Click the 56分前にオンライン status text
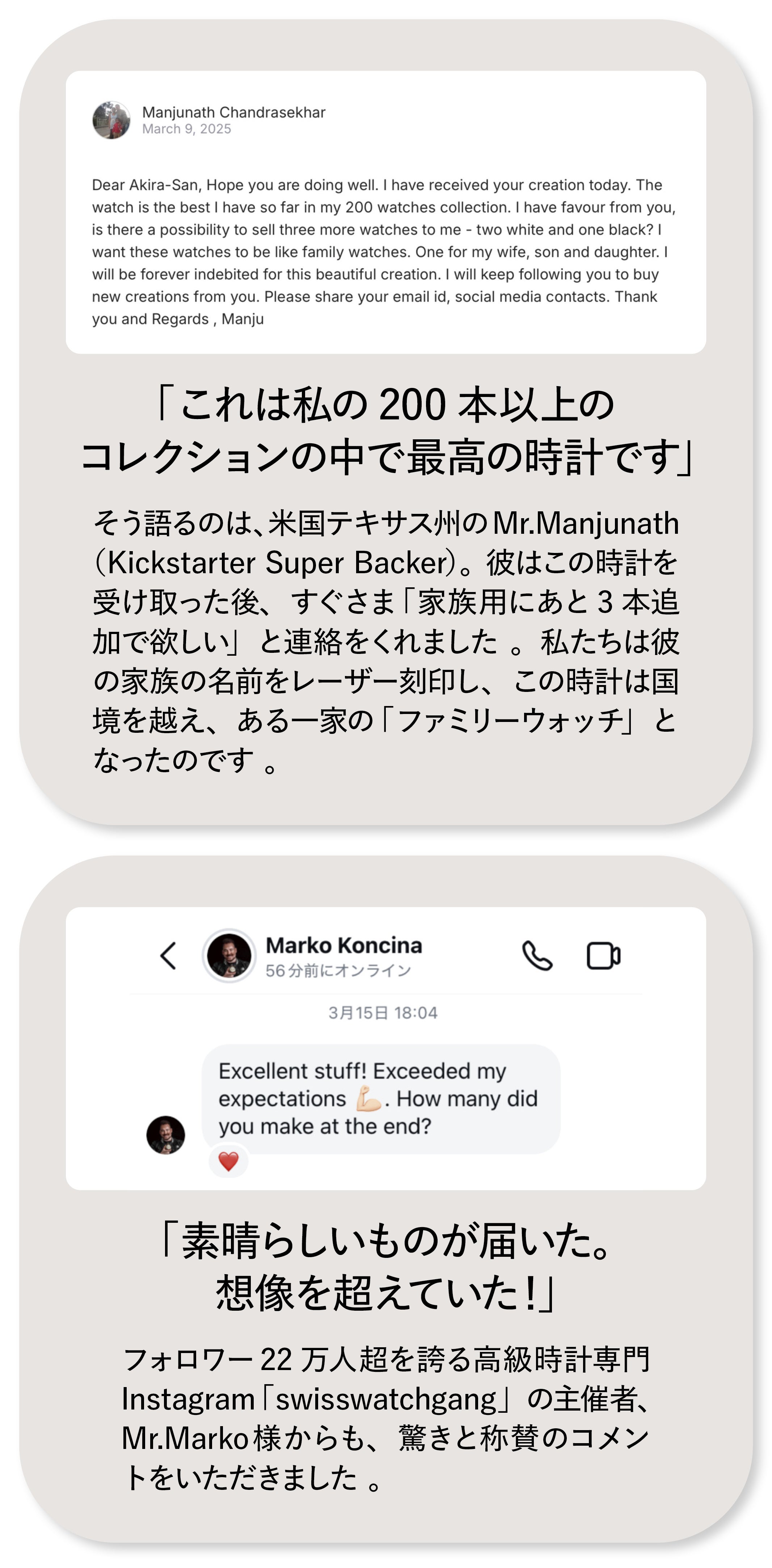 338,970
